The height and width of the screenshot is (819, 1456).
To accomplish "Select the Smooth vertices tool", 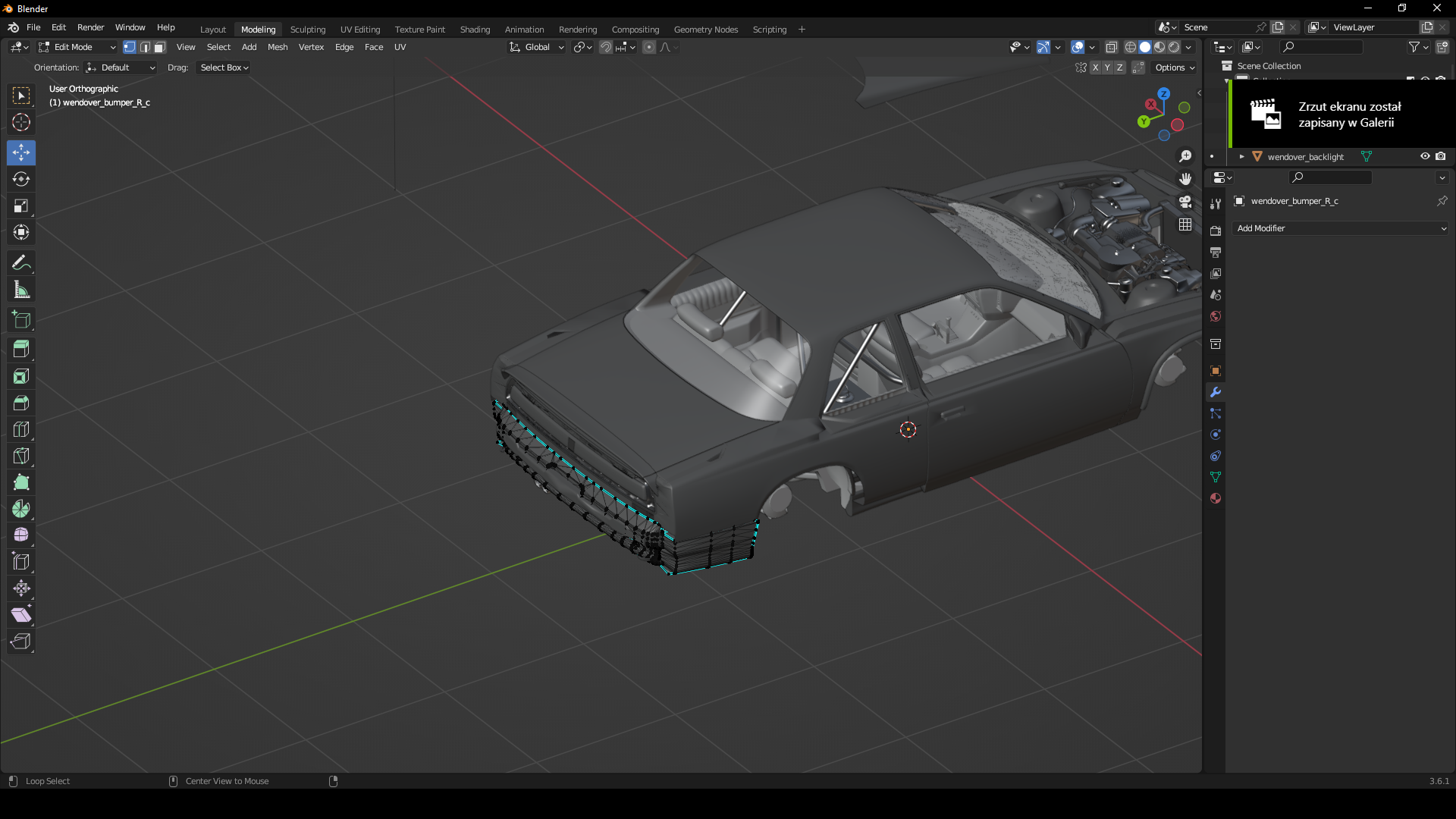I will click(x=21, y=535).
